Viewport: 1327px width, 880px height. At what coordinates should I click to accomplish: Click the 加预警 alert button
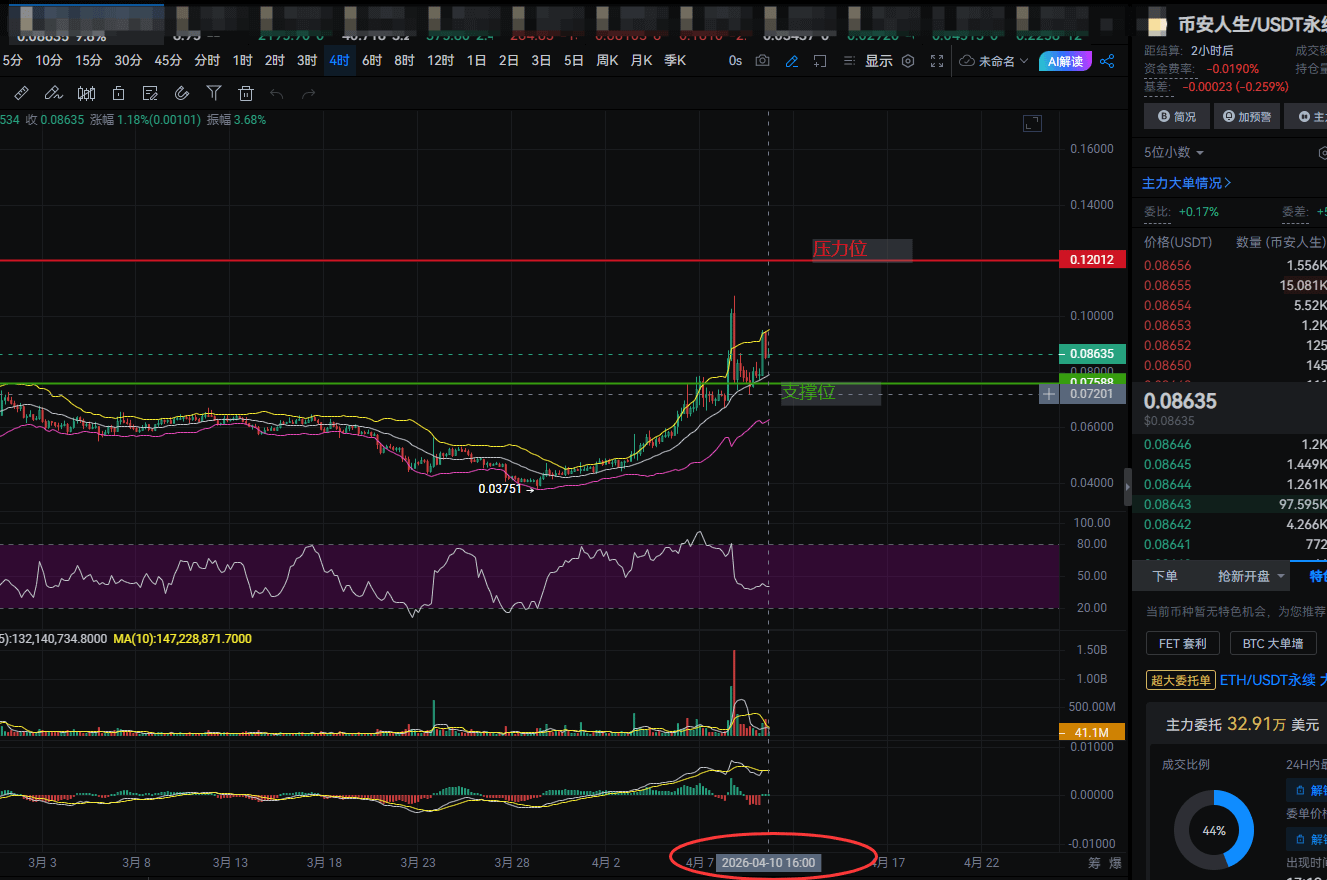[1247, 116]
